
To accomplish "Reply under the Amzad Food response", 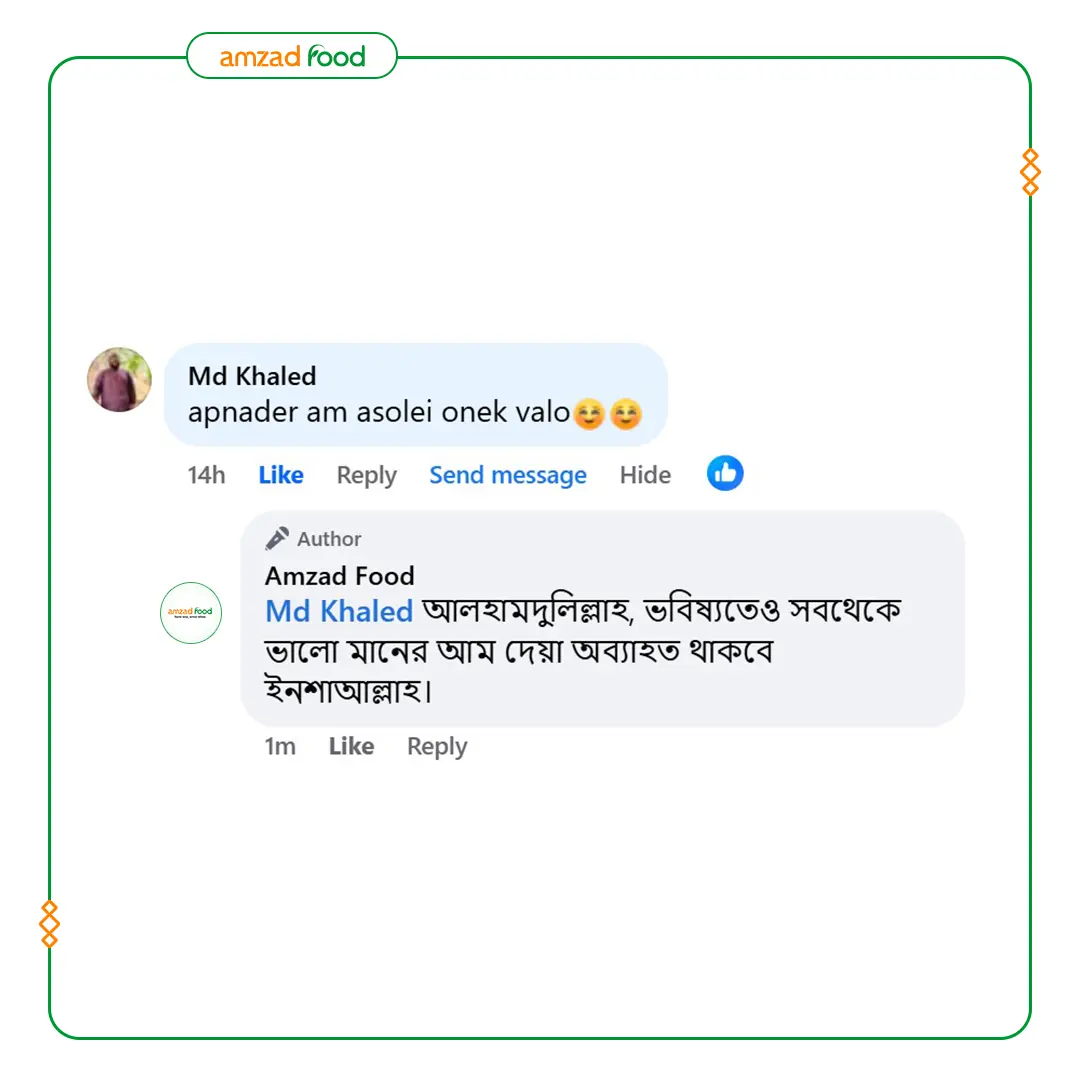I will [437, 746].
